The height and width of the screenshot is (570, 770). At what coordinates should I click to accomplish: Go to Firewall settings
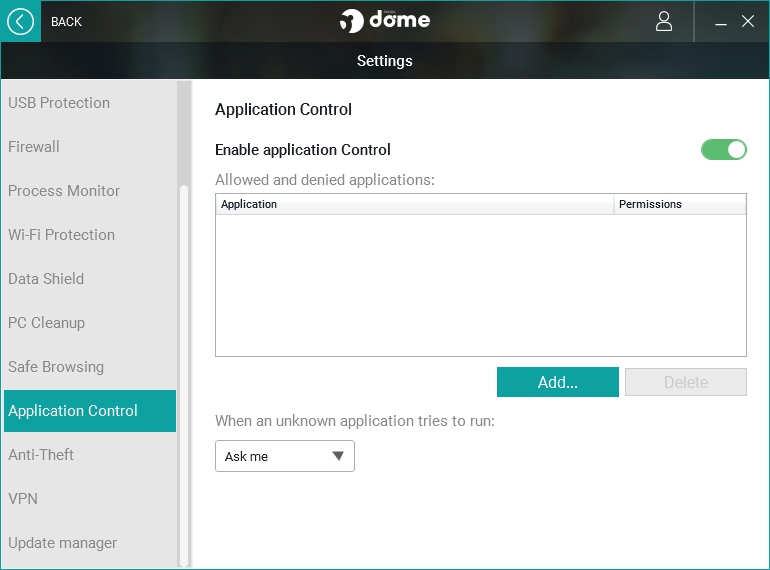[x=34, y=147]
